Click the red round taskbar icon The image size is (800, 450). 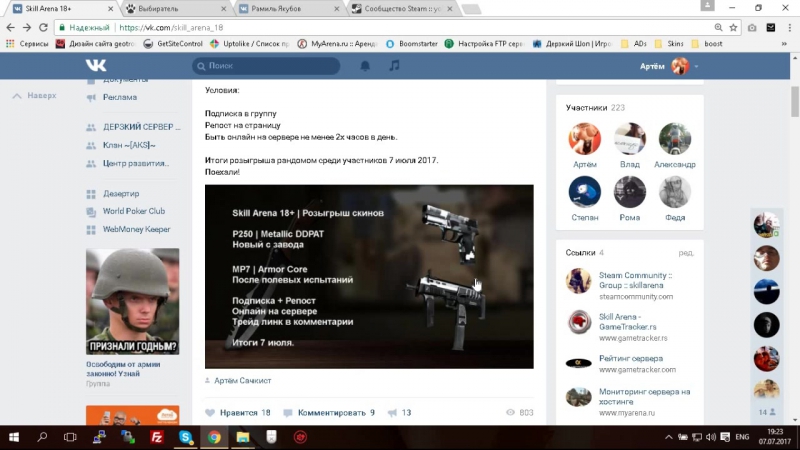point(300,437)
